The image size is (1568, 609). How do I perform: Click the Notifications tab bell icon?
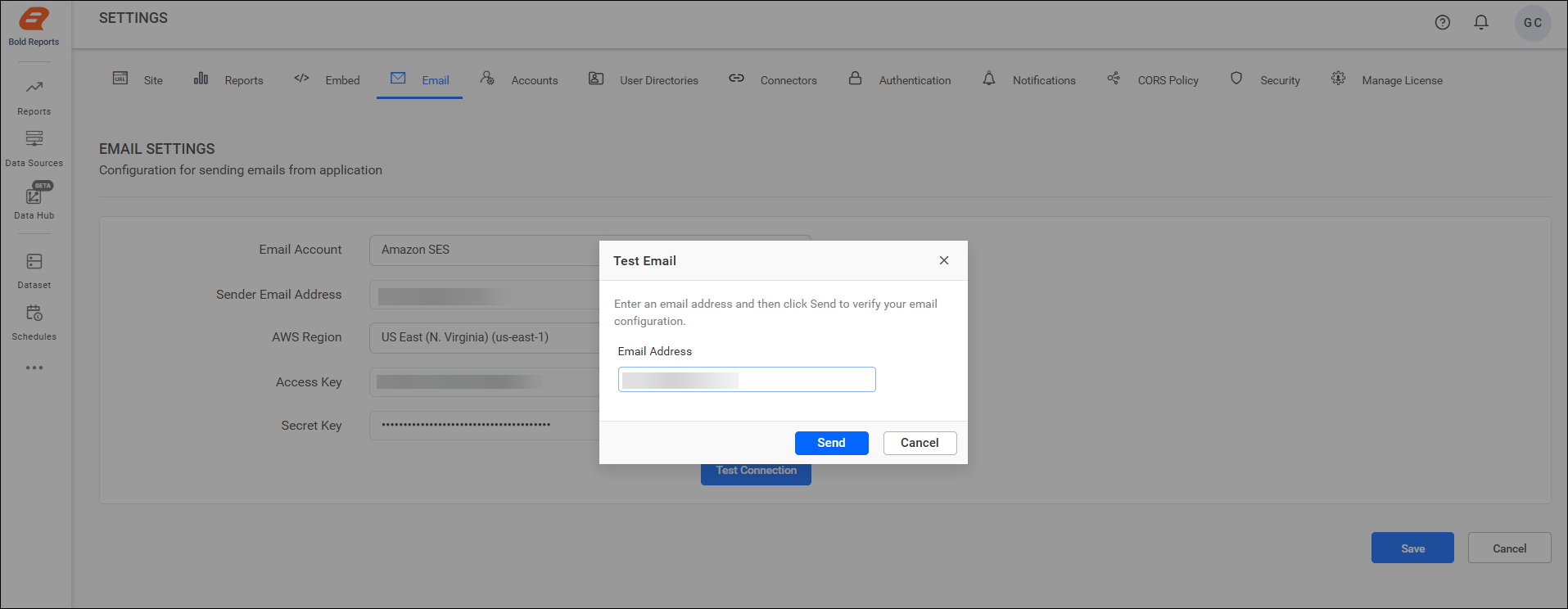click(989, 78)
